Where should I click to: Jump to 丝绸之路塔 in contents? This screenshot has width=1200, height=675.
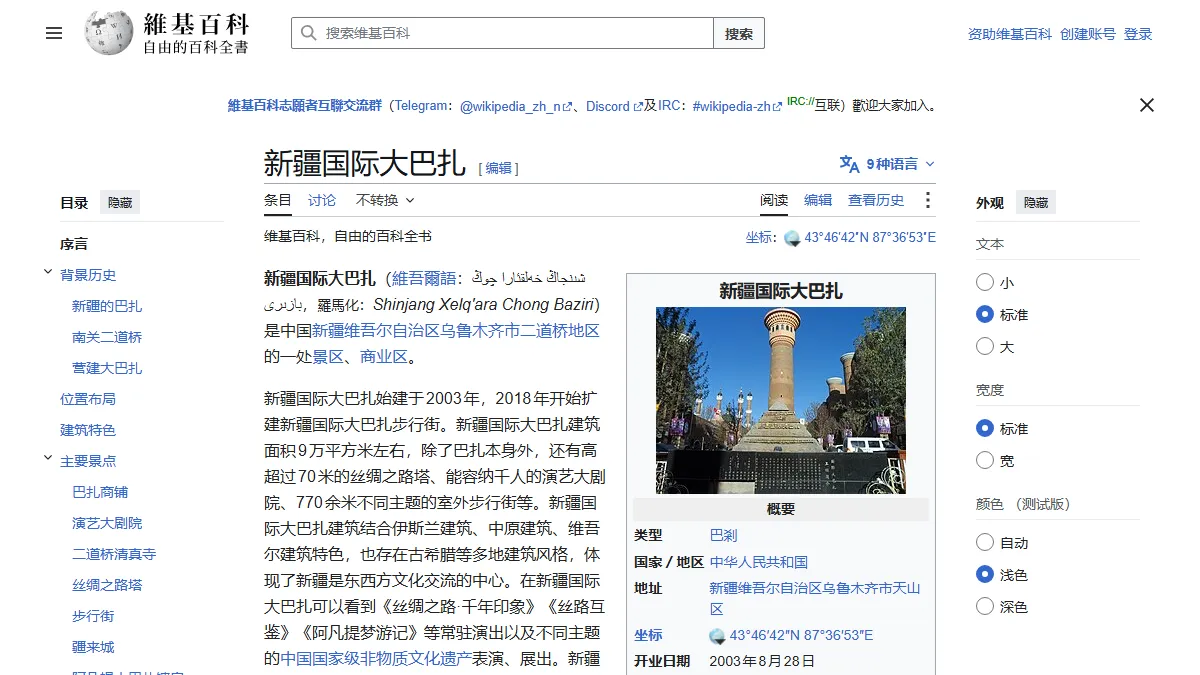(107, 585)
